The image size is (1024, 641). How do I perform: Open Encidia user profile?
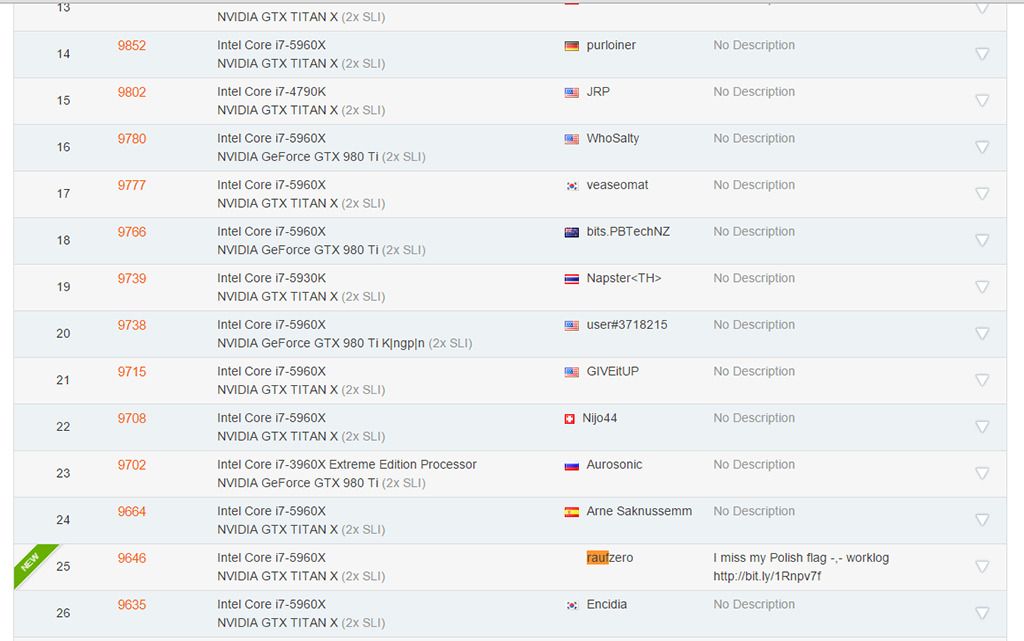607,604
